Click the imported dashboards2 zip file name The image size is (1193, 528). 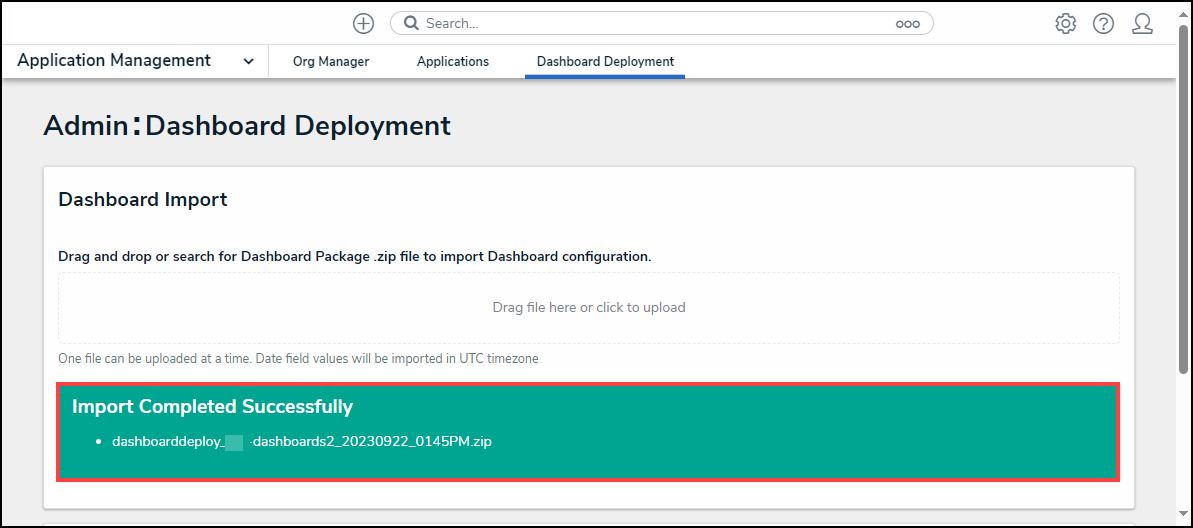[x=301, y=441]
